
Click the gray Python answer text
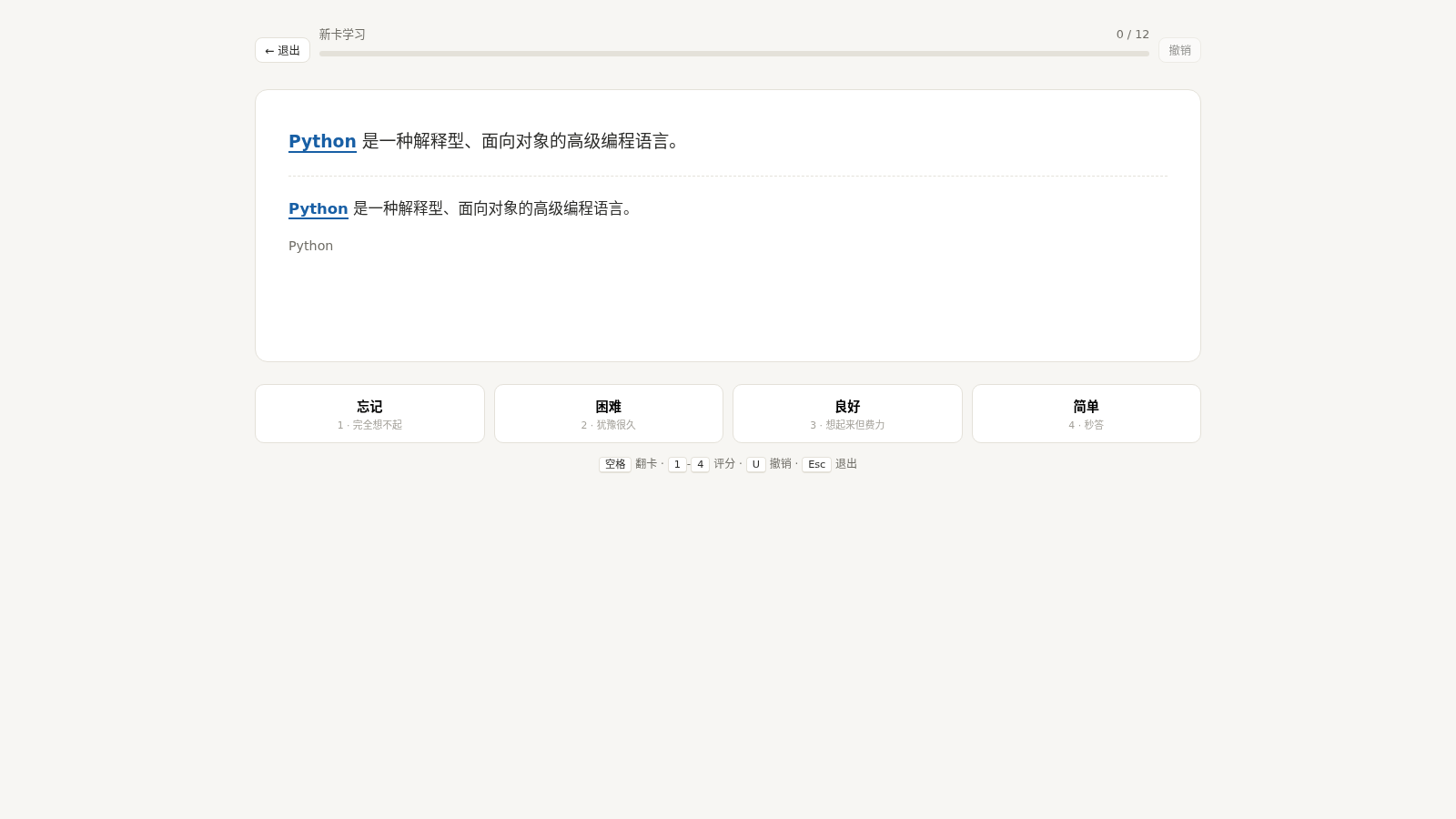tap(310, 246)
